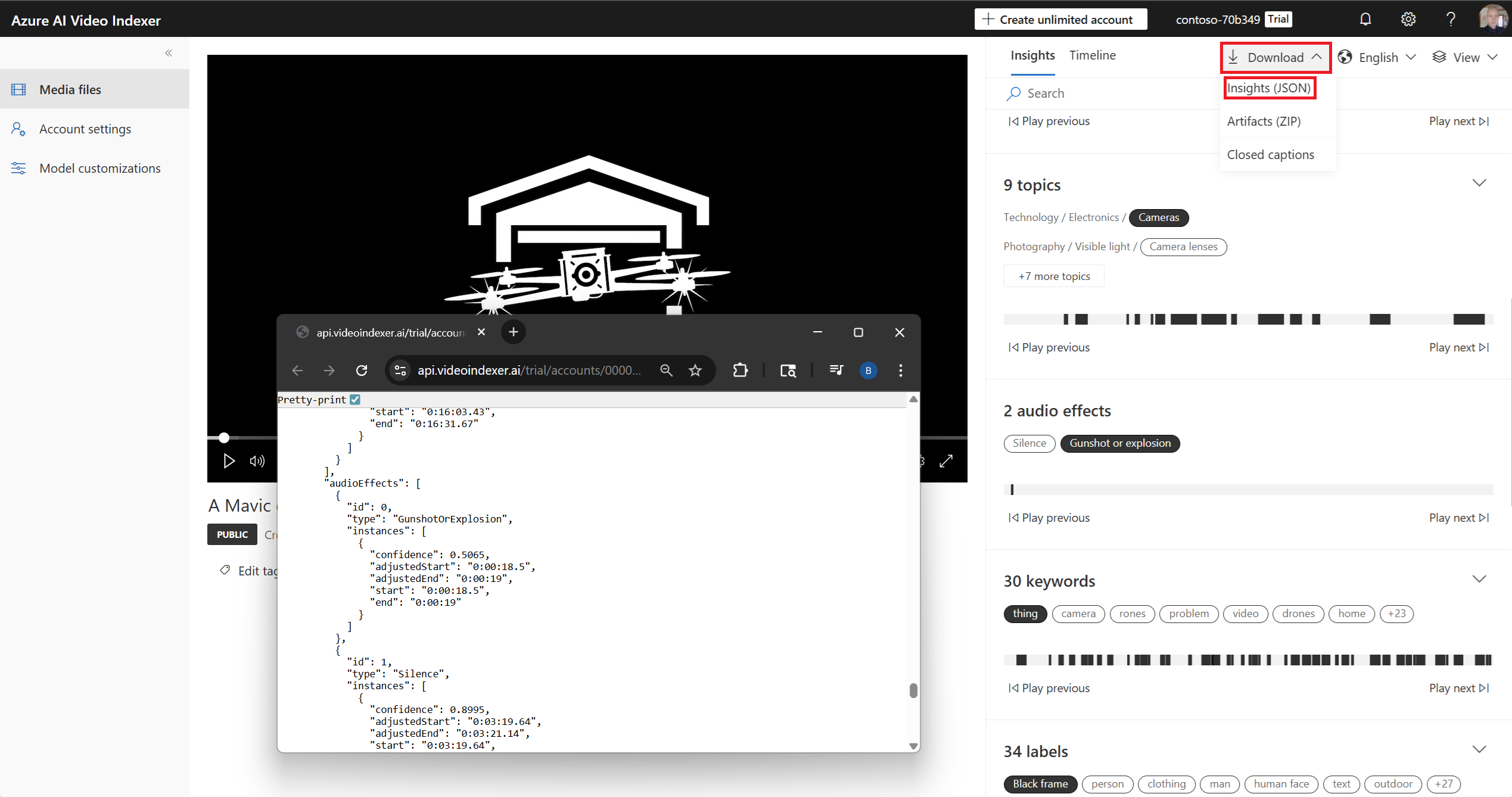Open the help question mark icon
The image size is (1512, 797).
click(1451, 20)
